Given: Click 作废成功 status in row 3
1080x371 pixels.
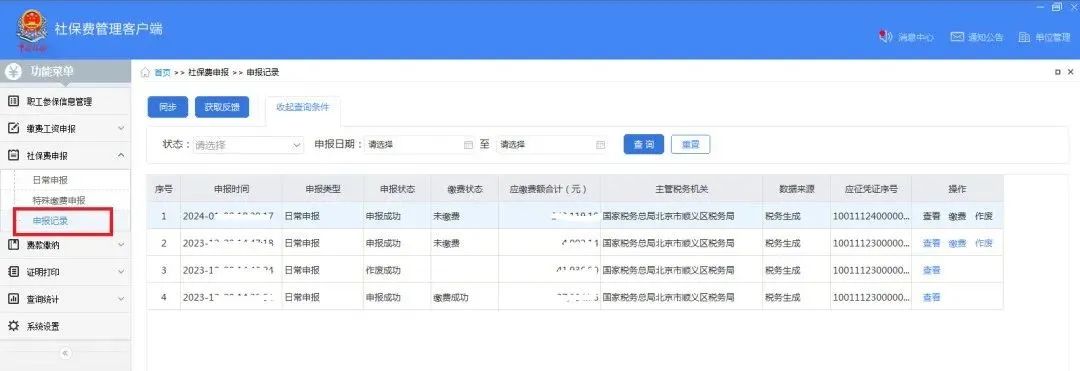Looking at the screenshot, I should (382, 271).
